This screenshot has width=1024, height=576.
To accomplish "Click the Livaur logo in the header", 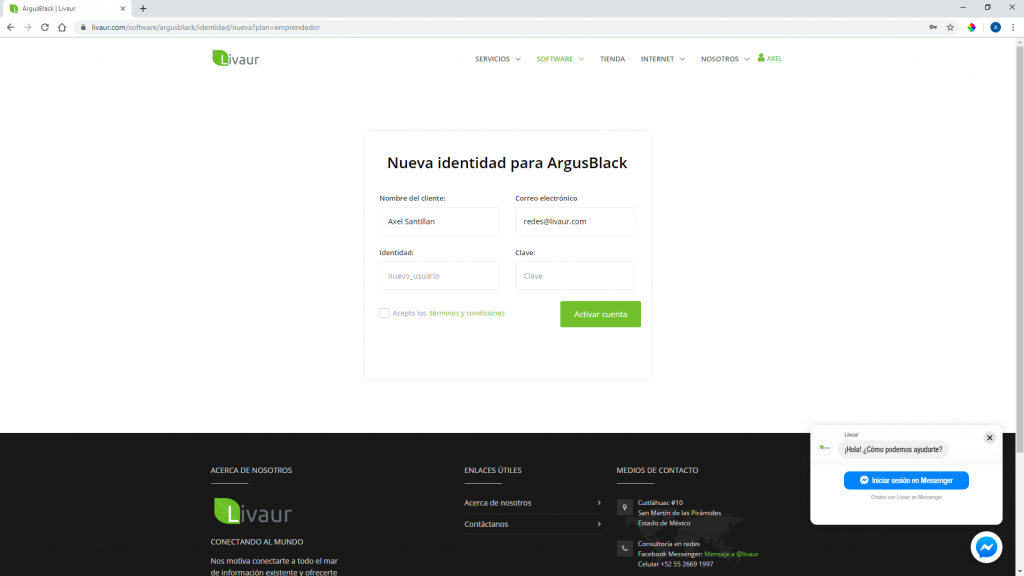I will point(236,58).
